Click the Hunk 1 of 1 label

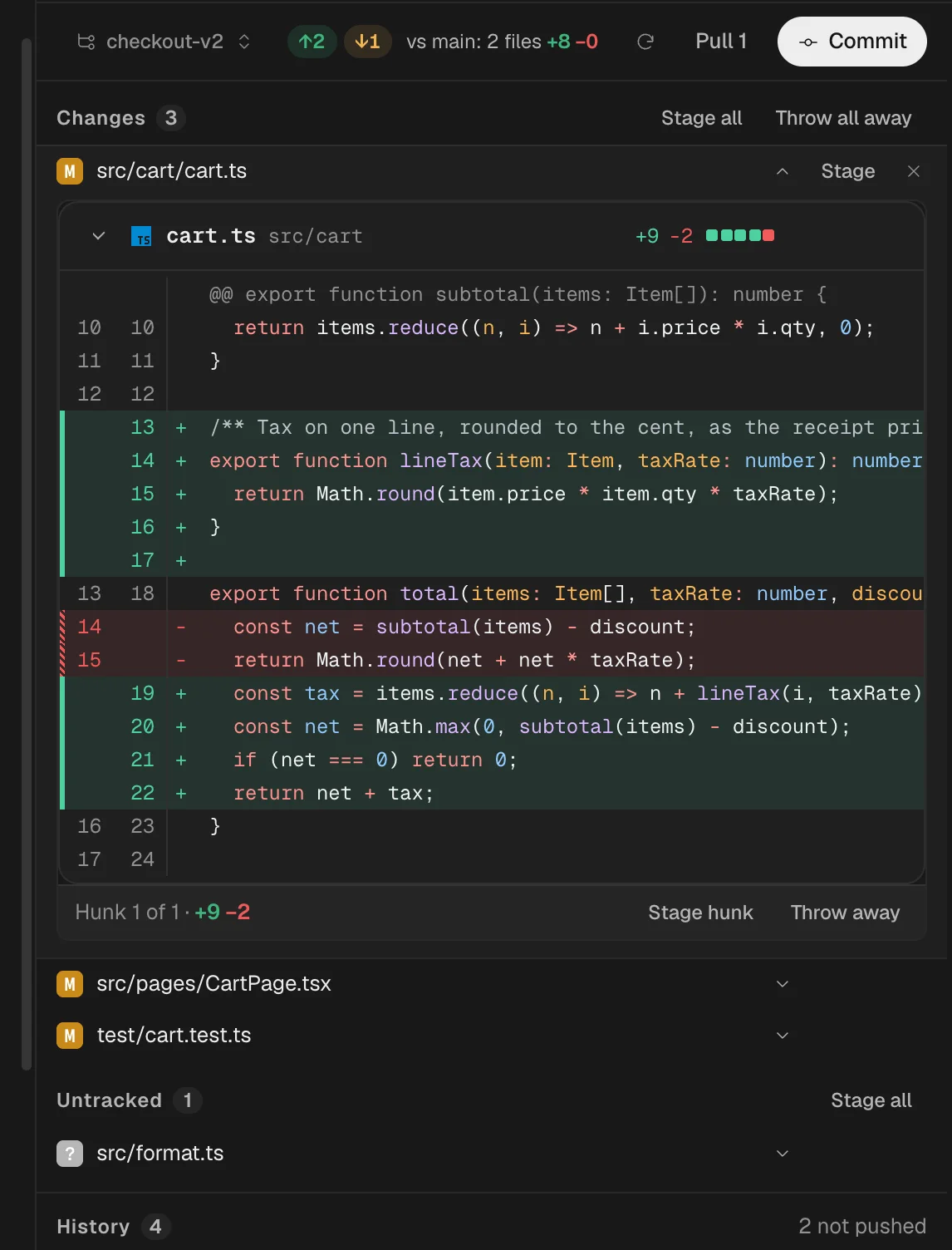pos(127,913)
